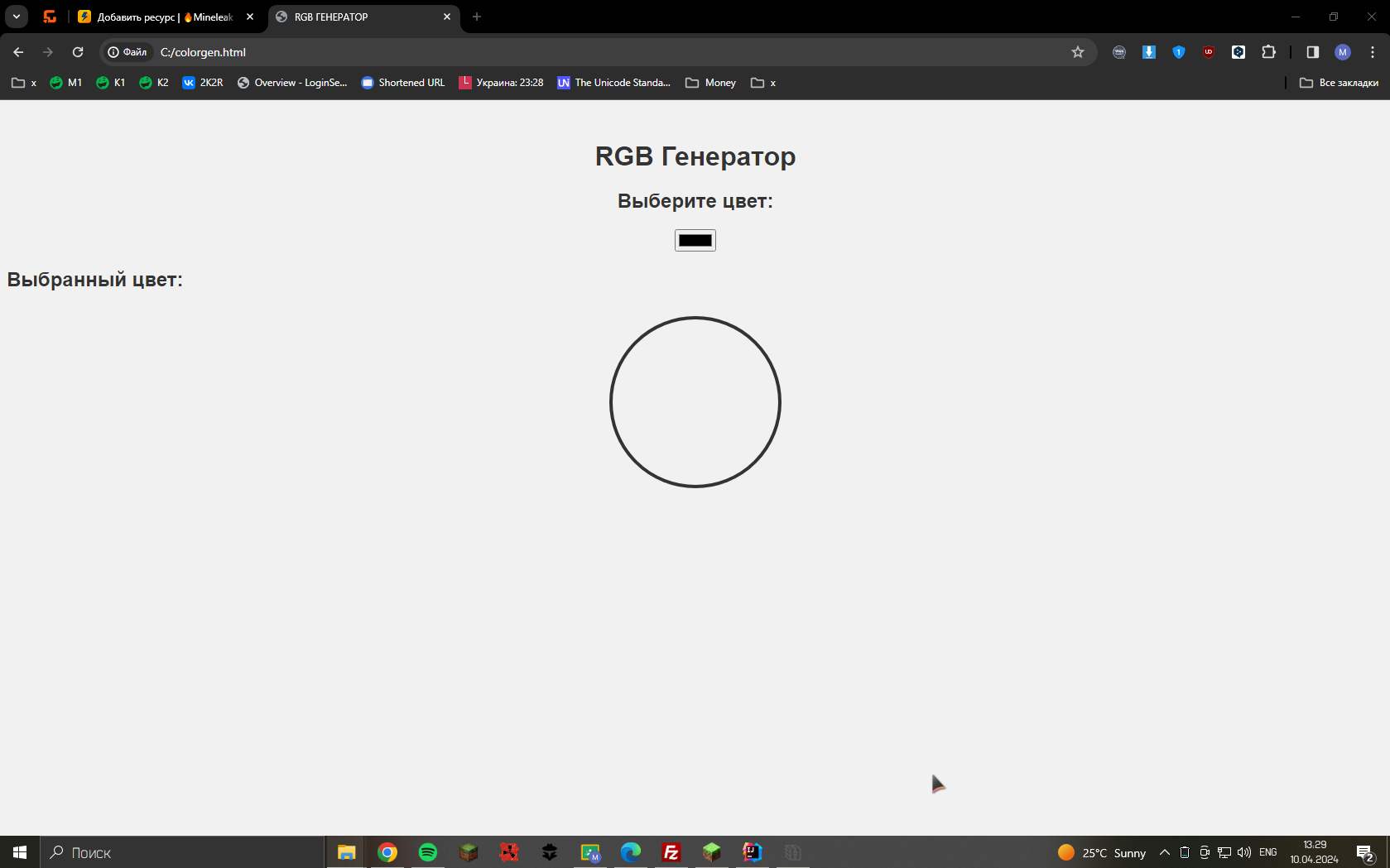The height and width of the screenshot is (868, 1390).
Task: Open the Chrome three-dot menu
Action: (1372, 52)
